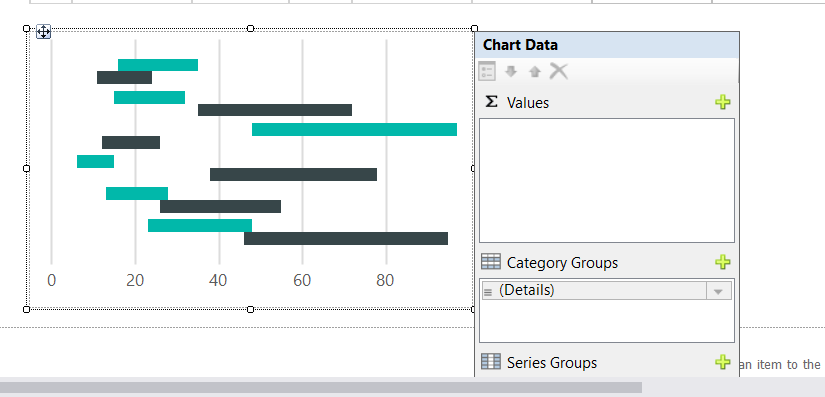This screenshot has height=397, width=825.
Task: Click the axis label 40 on the chart
Action: click(218, 280)
